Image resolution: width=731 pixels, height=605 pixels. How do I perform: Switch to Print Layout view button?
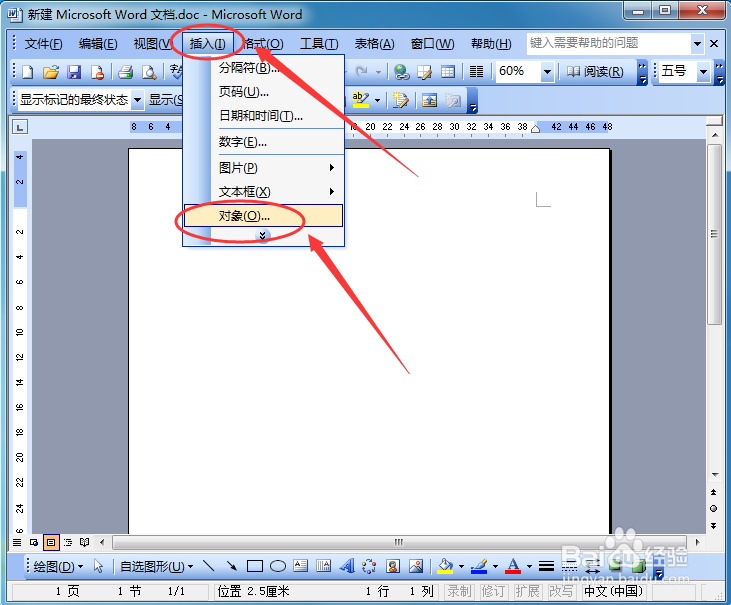pyautogui.click(x=51, y=542)
